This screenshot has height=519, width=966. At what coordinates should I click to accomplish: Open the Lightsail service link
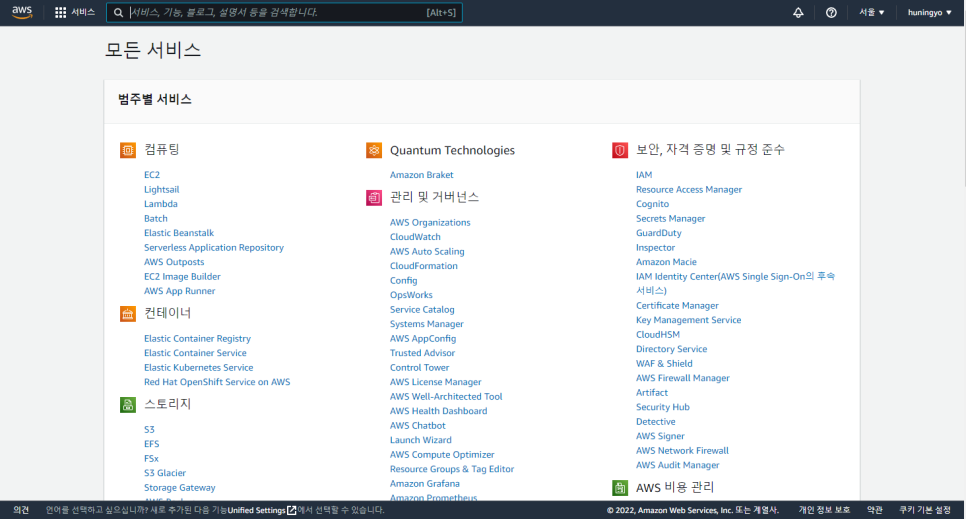161,190
